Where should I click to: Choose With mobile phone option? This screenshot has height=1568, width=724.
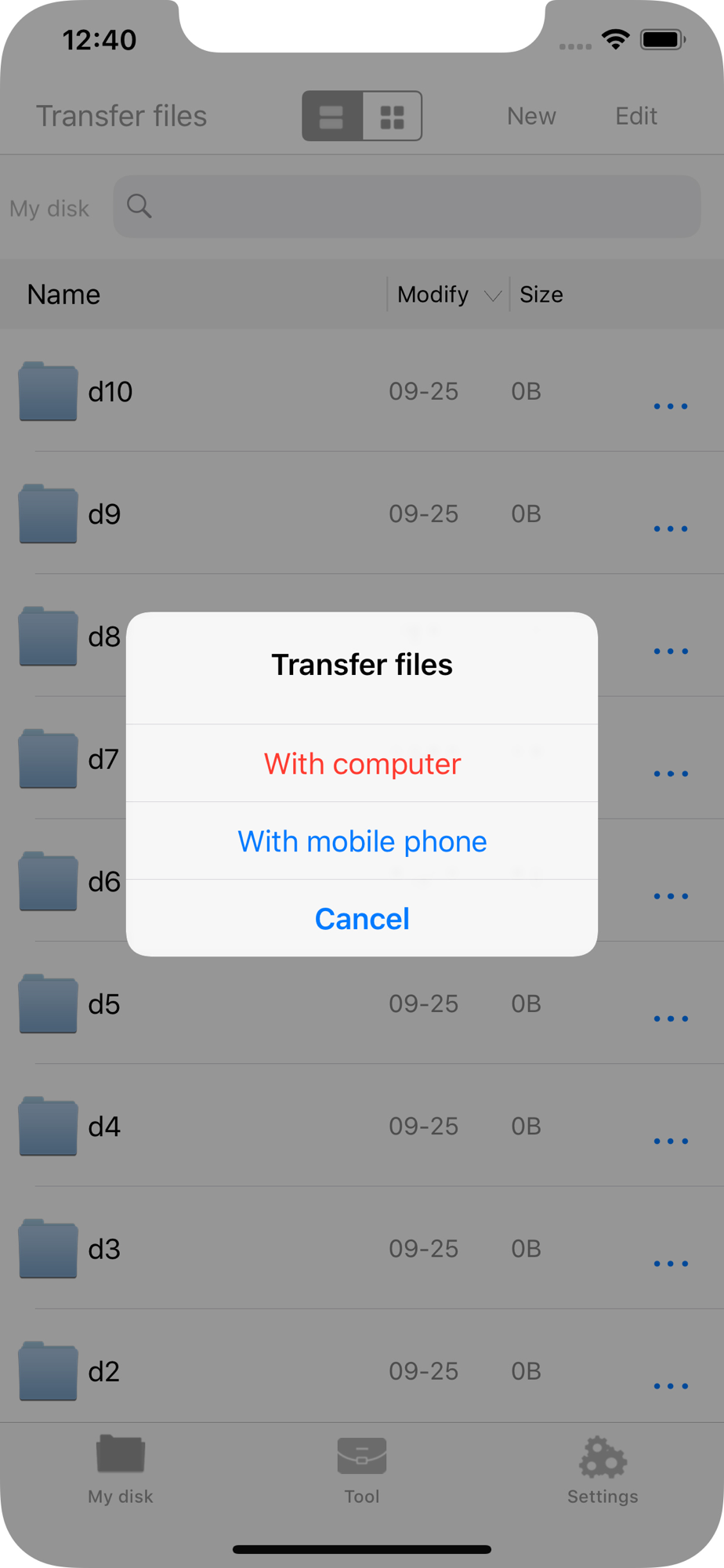(x=362, y=841)
